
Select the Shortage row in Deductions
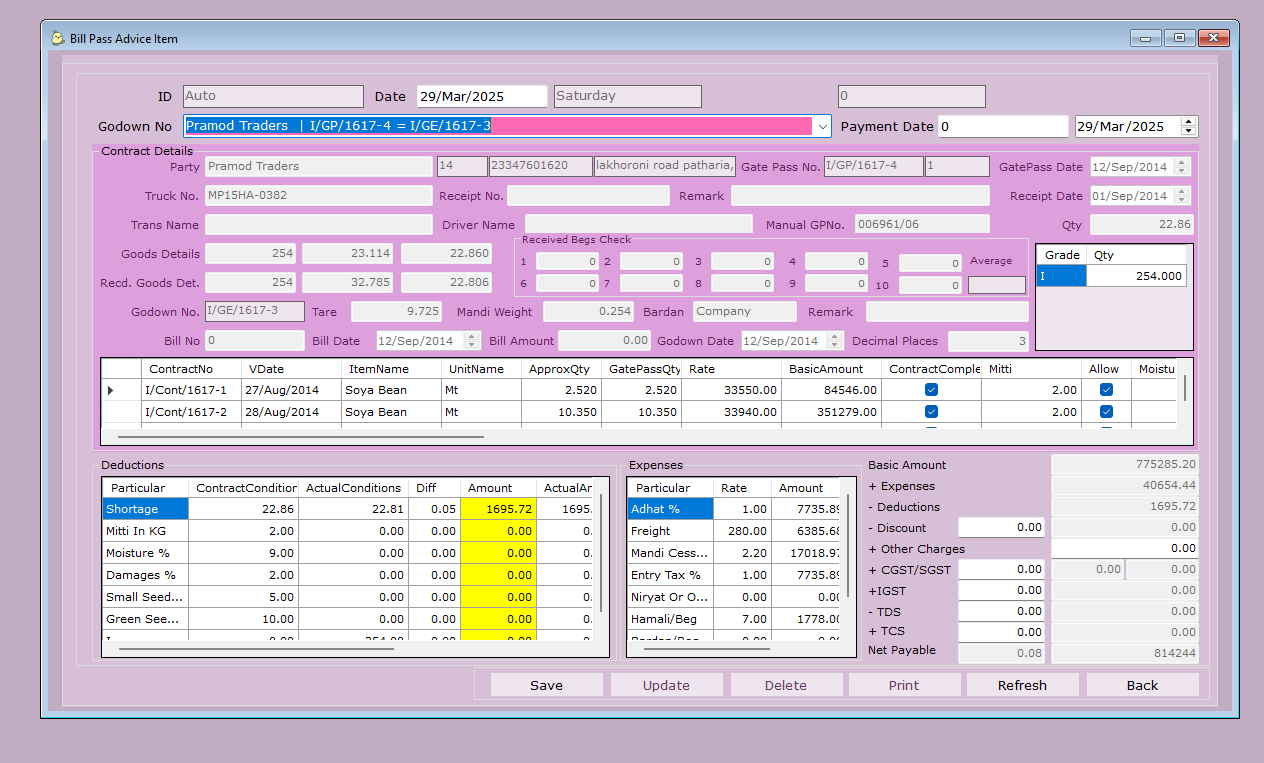[145, 509]
